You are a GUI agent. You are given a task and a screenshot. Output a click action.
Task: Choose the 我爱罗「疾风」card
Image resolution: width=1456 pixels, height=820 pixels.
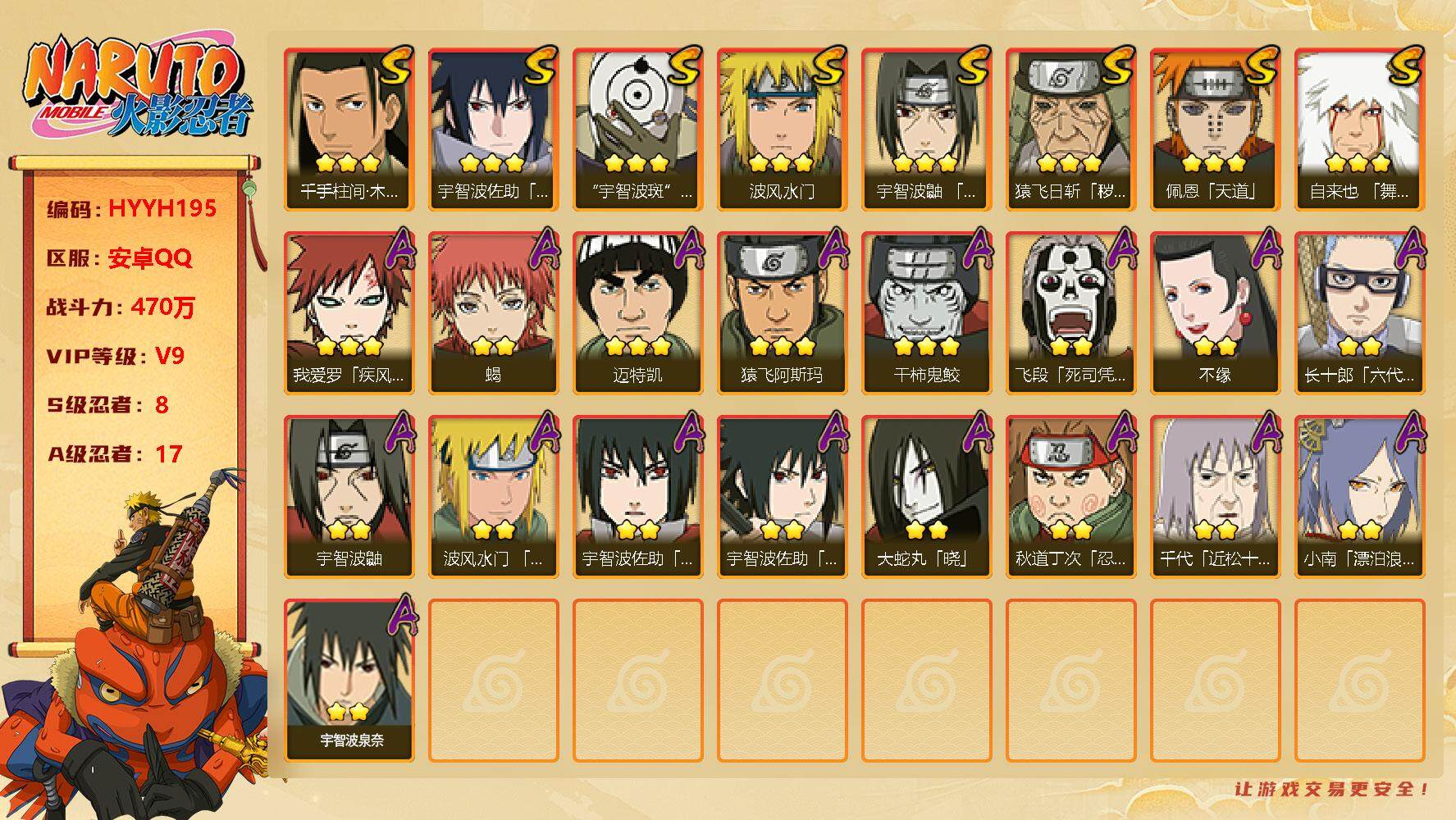[349, 312]
